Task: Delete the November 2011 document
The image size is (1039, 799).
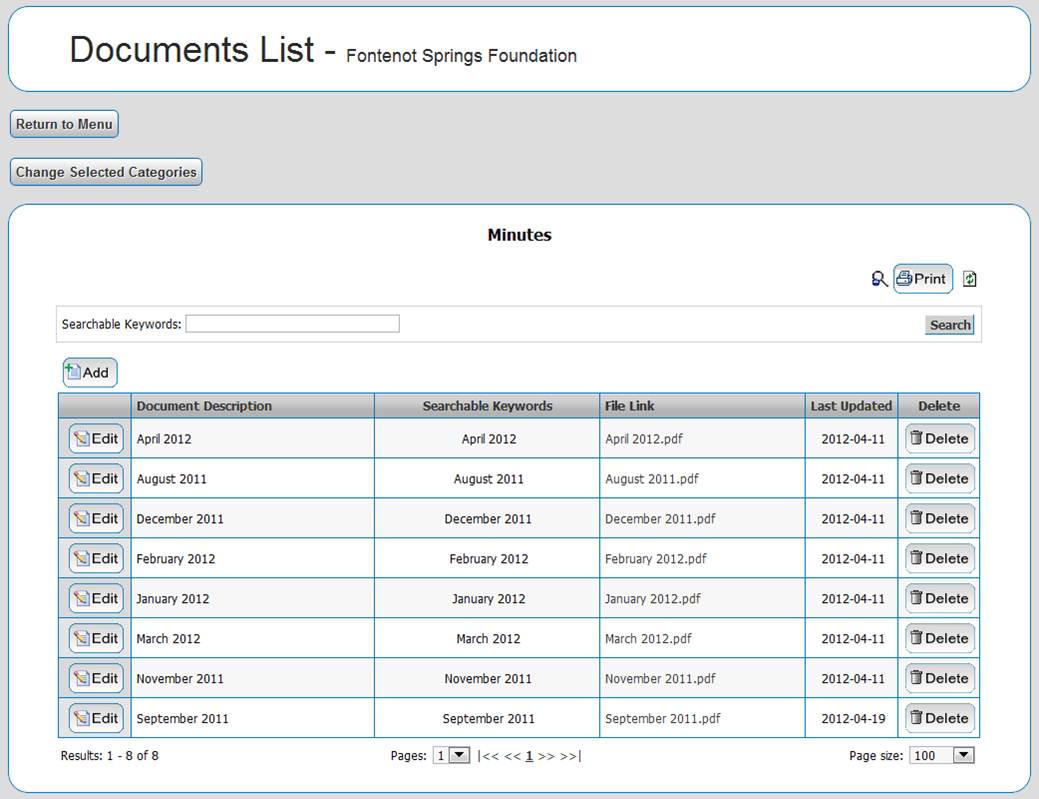Action: 939,679
